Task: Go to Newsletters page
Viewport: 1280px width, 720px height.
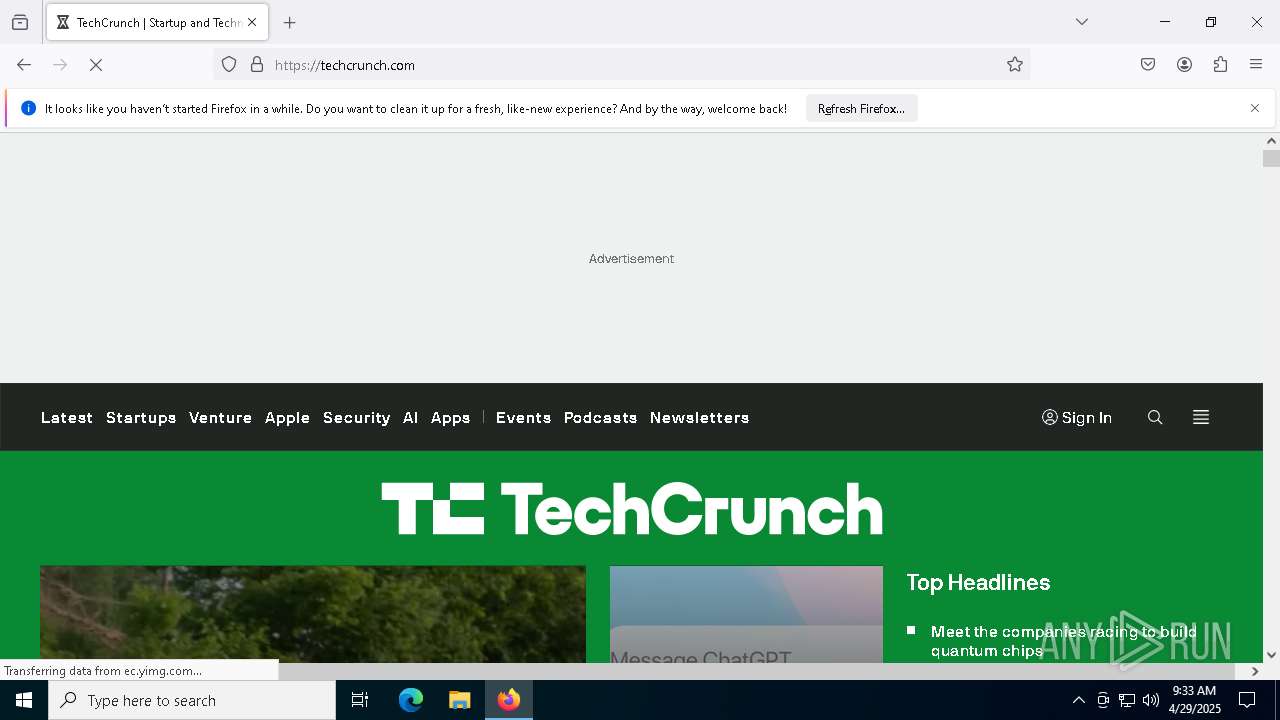Action: click(699, 417)
